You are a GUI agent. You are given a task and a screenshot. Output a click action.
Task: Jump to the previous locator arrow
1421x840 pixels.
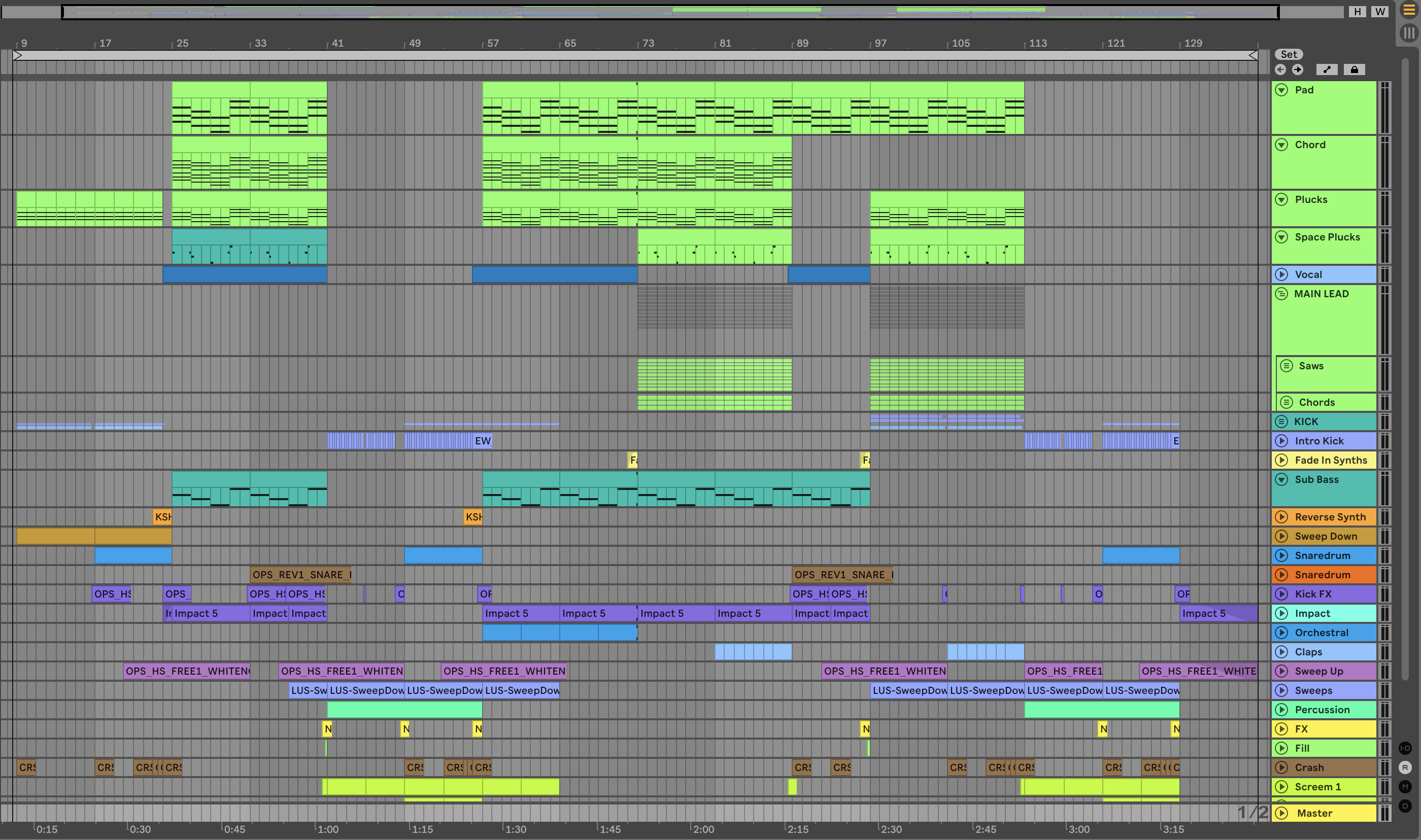pyautogui.click(x=1280, y=69)
